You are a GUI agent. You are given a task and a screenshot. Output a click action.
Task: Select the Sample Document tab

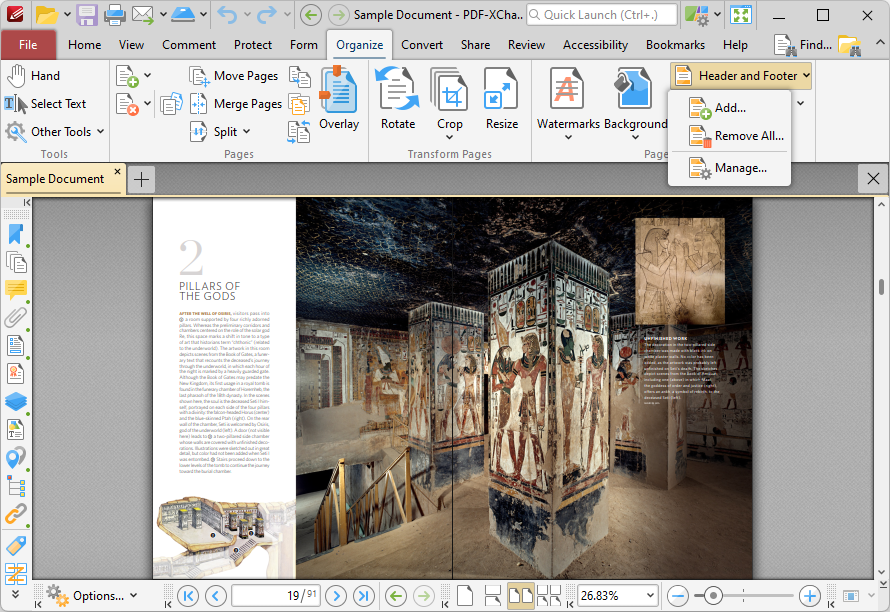(55, 179)
